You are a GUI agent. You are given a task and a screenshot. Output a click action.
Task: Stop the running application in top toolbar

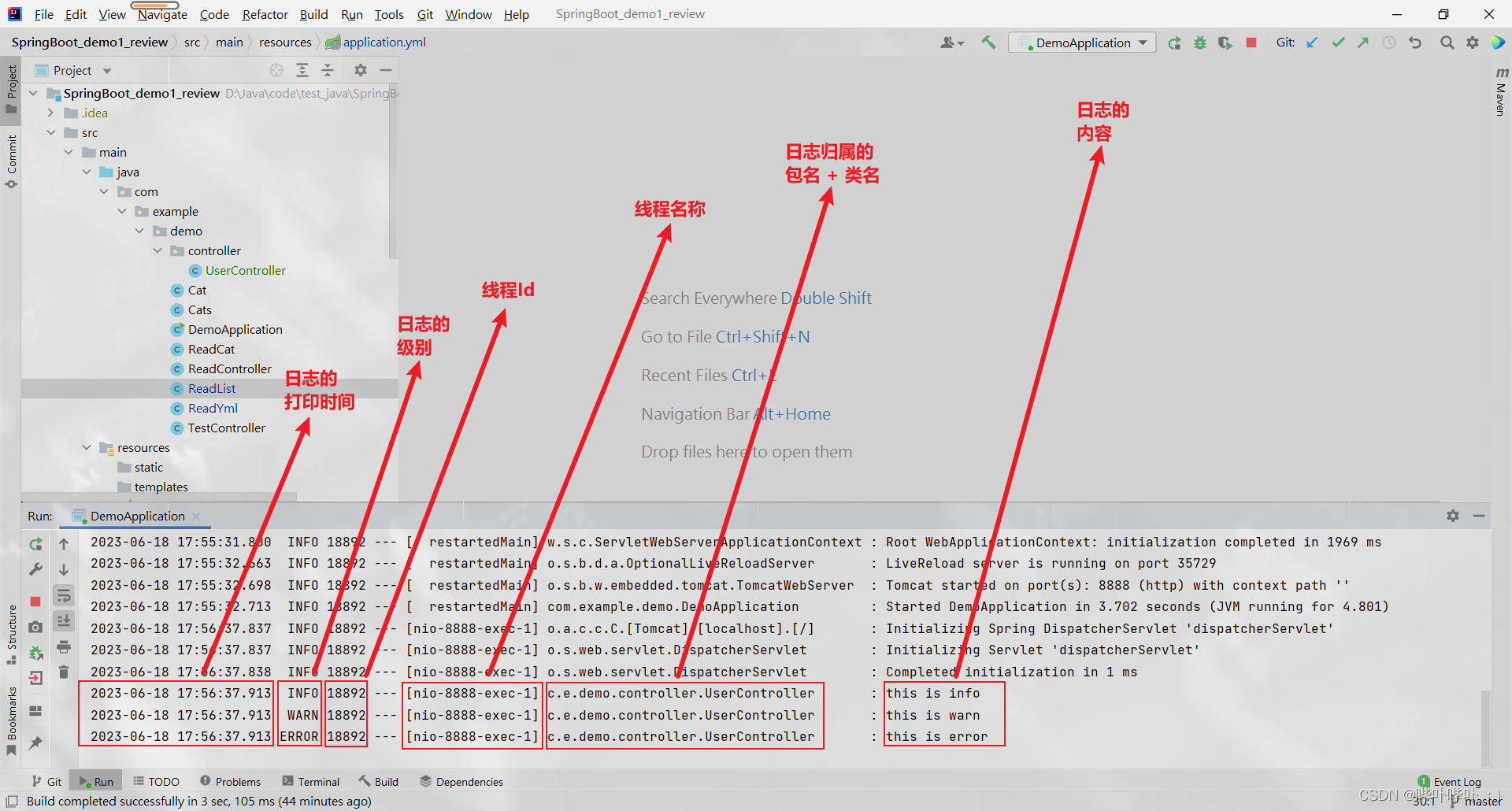point(1251,43)
